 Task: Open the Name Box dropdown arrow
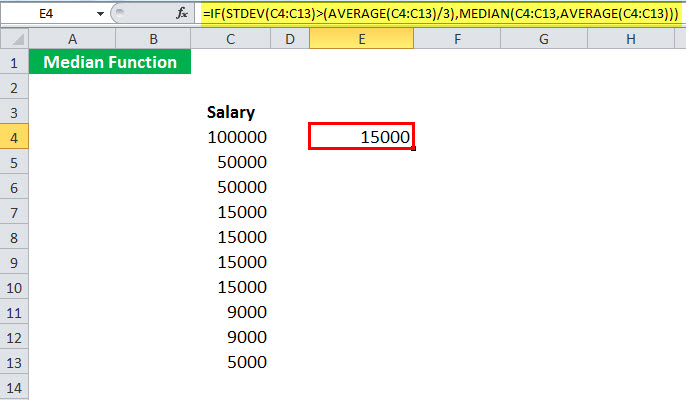coord(100,14)
